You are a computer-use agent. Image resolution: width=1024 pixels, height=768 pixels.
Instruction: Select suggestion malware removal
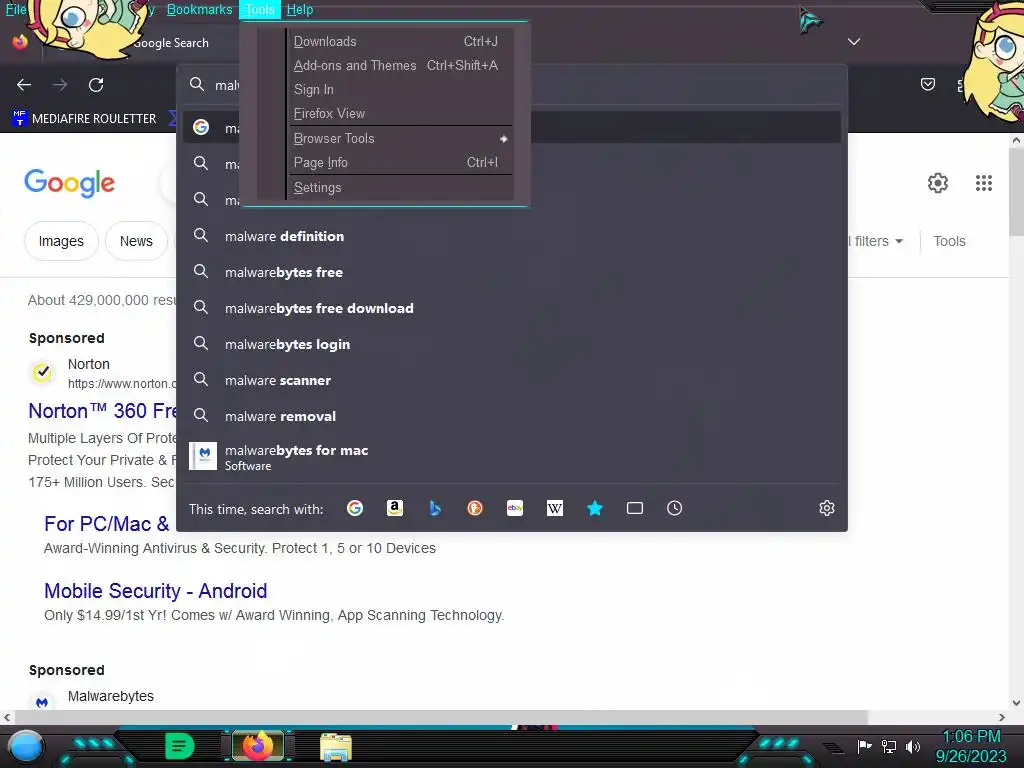coord(511,416)
